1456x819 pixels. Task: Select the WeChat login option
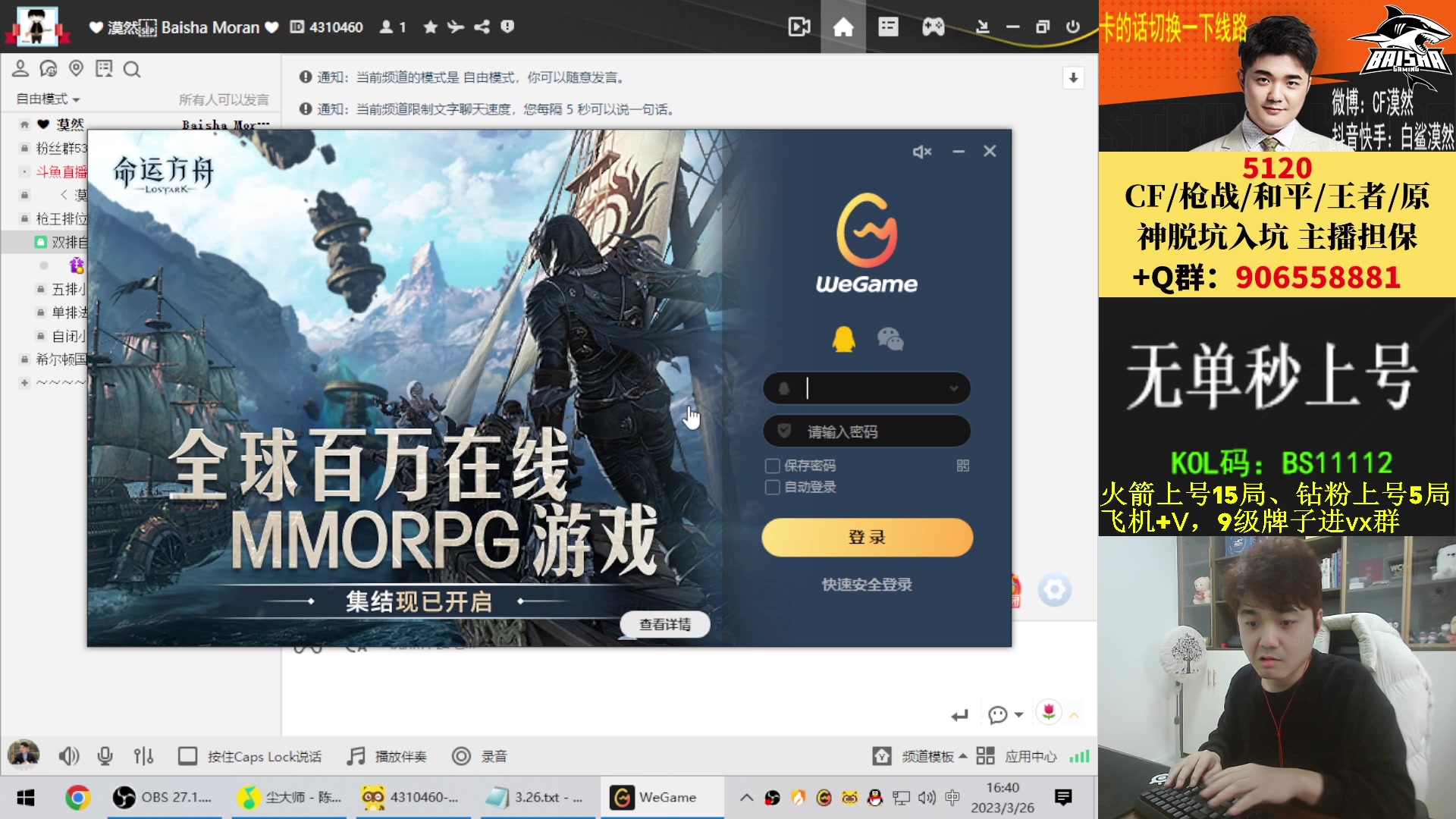890,339
